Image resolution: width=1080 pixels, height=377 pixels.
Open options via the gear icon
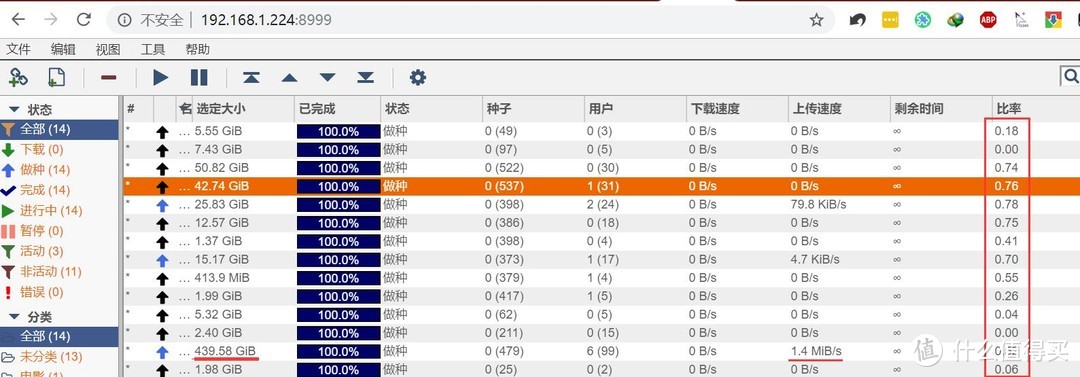click(417, 77)
